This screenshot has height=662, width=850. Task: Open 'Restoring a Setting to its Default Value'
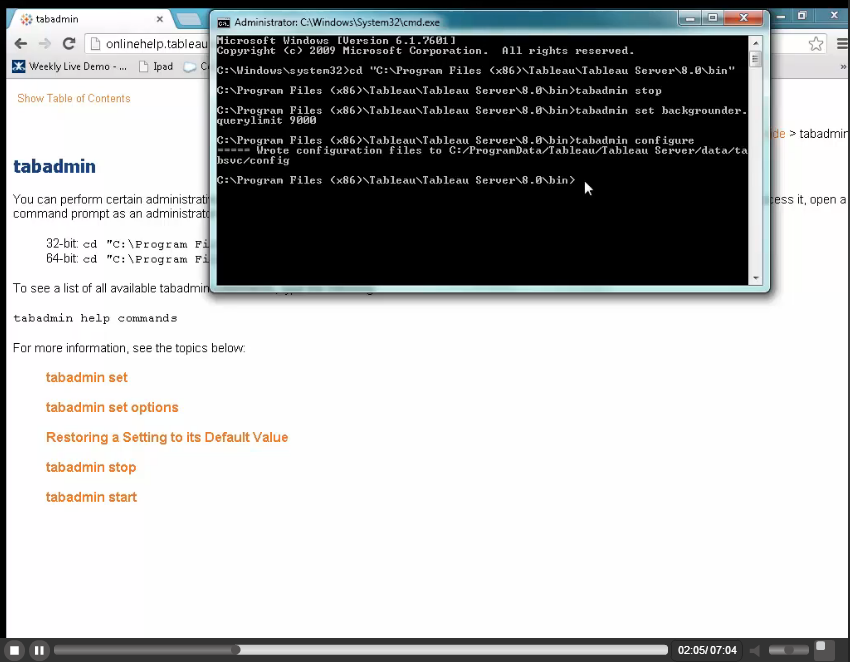[x=167, y=437]
